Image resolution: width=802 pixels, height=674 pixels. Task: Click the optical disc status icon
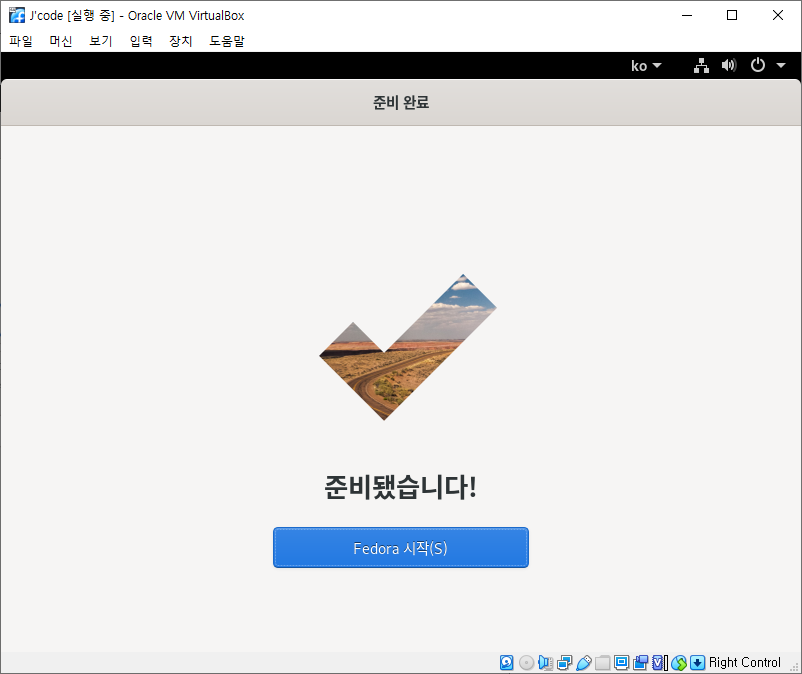526,663
